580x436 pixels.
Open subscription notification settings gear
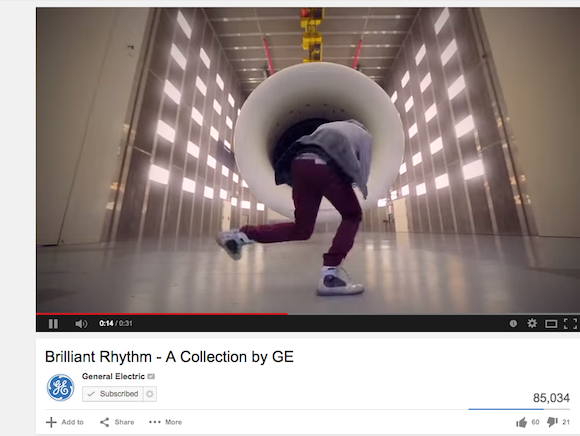click(150, 394)
